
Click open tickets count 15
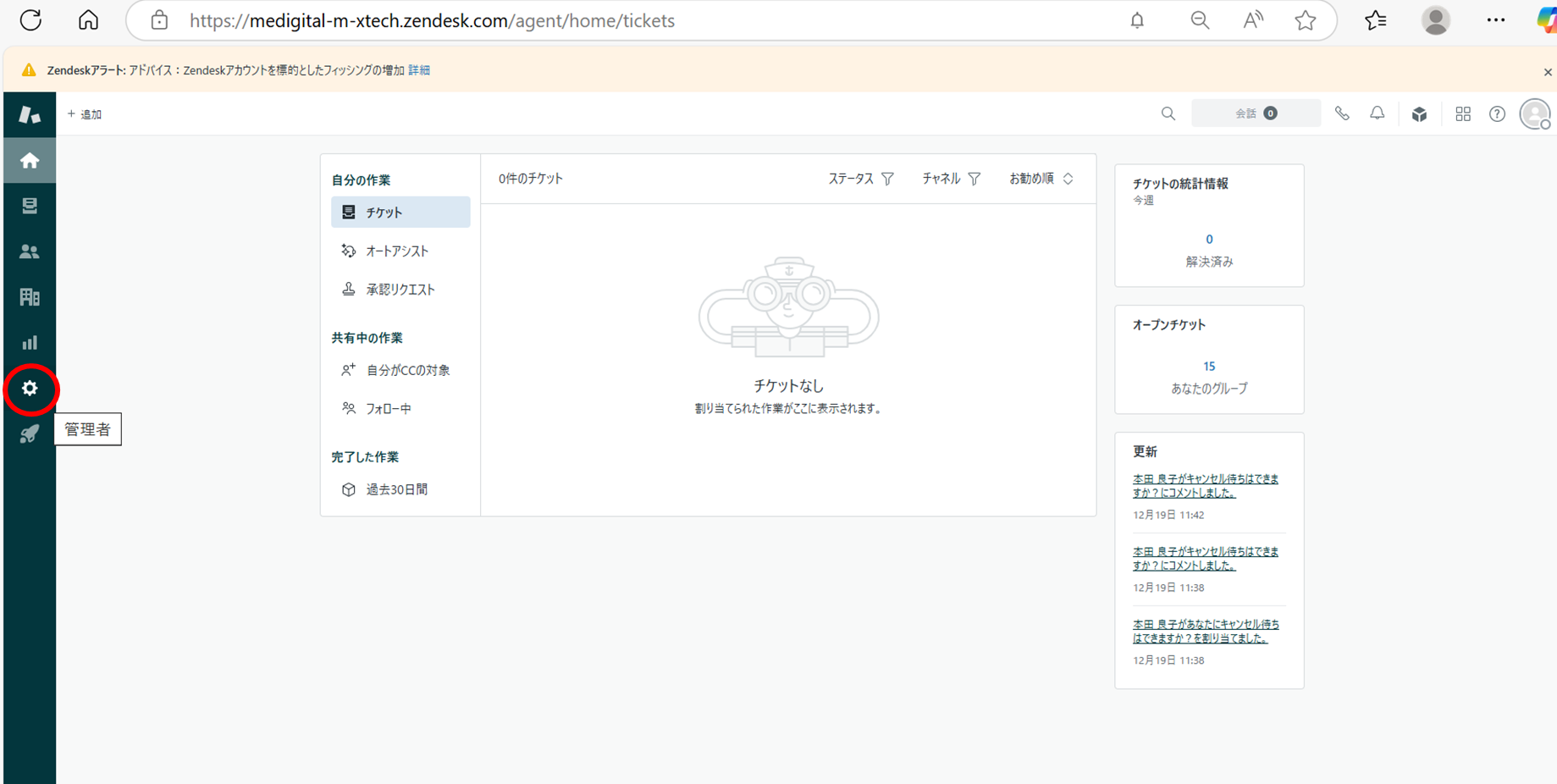[1208, 367]
